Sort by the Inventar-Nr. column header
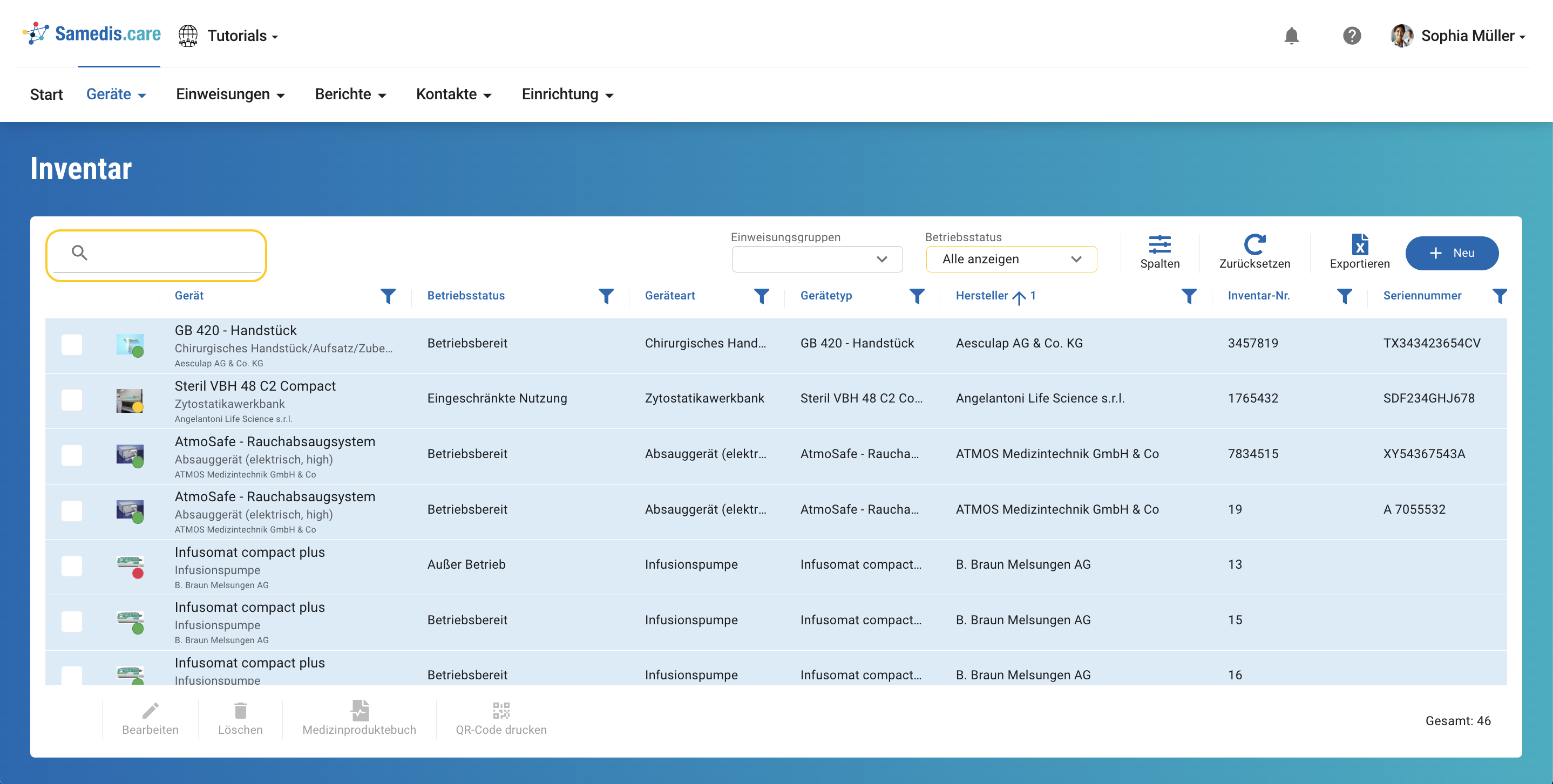The image size is (1553, 784). 1258,296
